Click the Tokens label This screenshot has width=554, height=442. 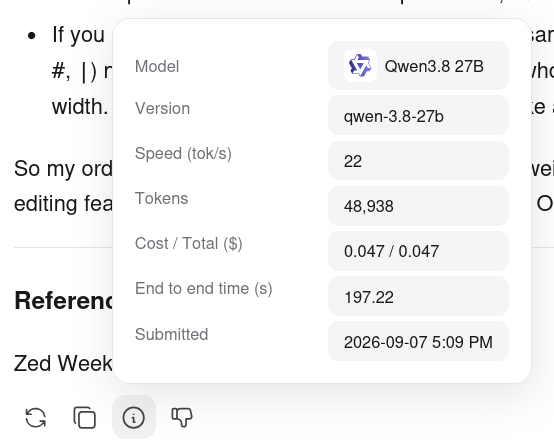(161, 198)
